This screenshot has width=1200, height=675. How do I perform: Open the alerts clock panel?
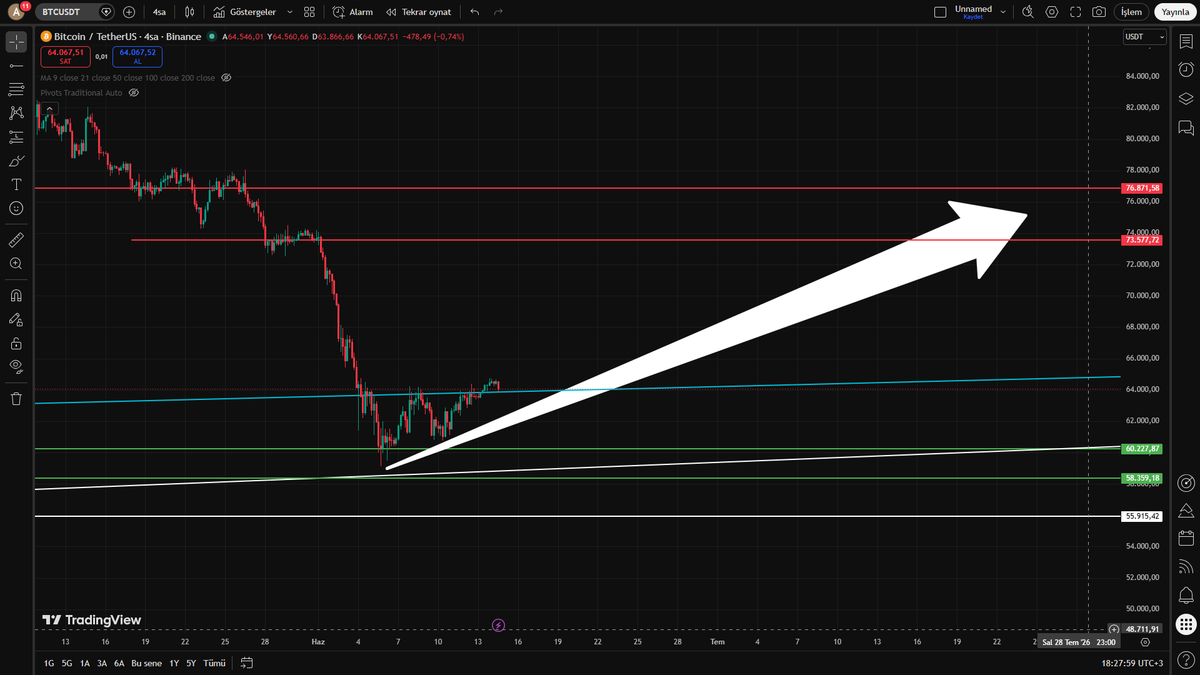pos(1186,70)
